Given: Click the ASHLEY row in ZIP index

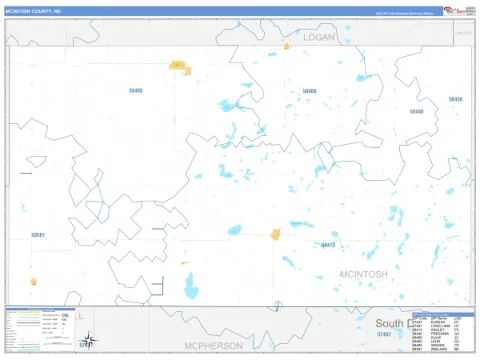Looking at the screenshot, I should click(x=436, y=330).
